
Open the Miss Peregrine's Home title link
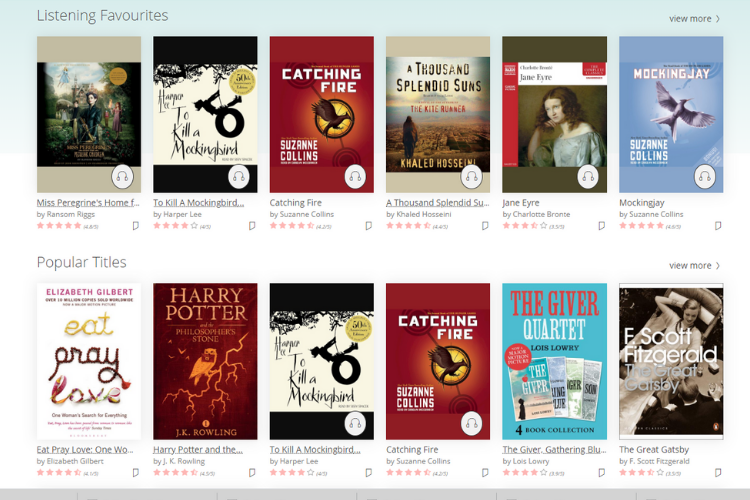88,202
